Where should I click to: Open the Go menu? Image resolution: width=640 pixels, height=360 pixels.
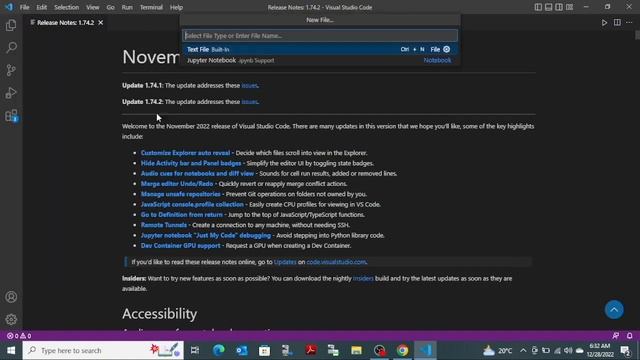(x=111, y=7)
